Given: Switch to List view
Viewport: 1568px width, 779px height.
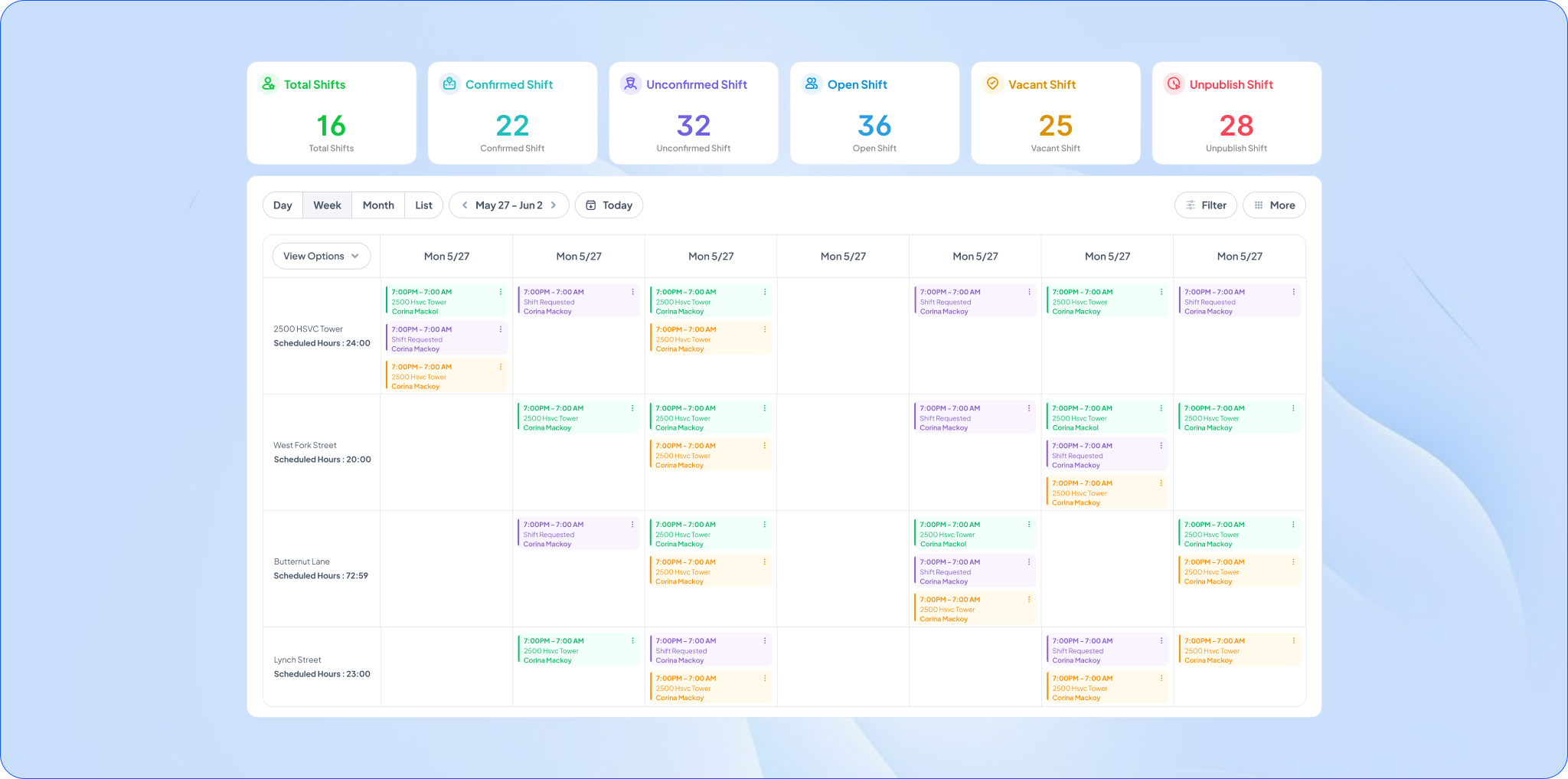Looking at the screenshot, I should [423, 205].
